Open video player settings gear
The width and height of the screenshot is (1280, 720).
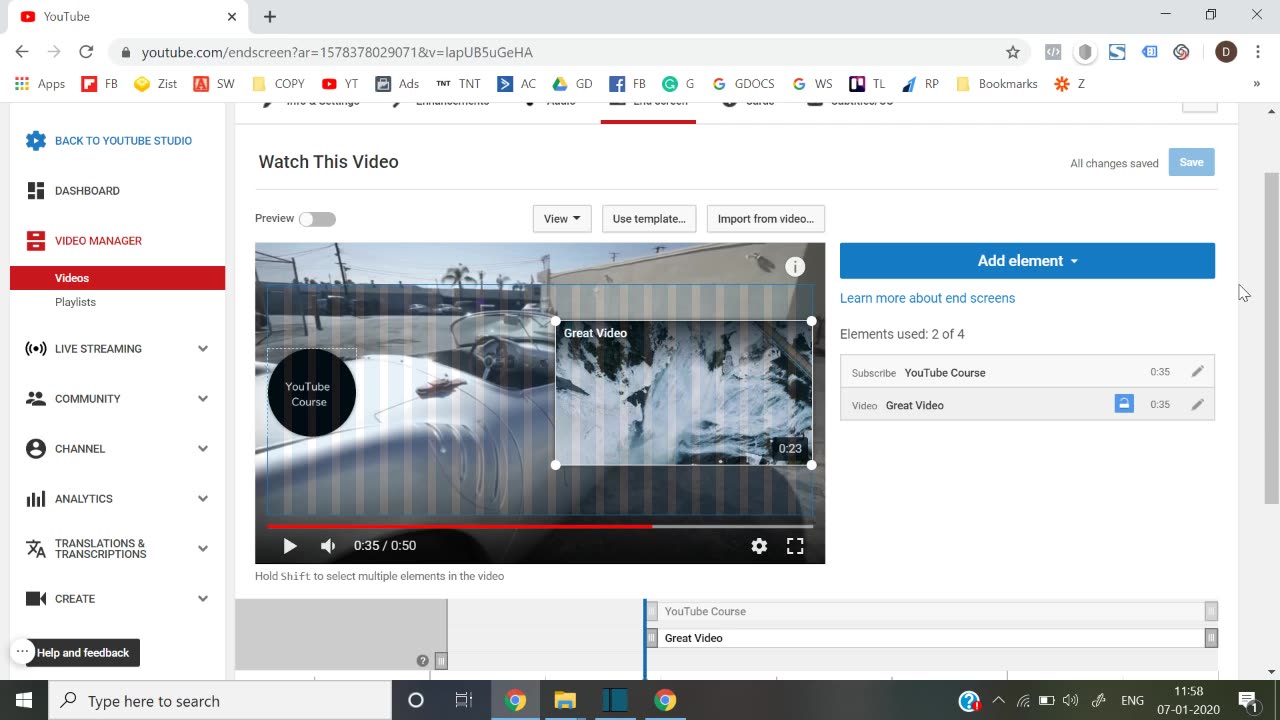tap(759, 546)
